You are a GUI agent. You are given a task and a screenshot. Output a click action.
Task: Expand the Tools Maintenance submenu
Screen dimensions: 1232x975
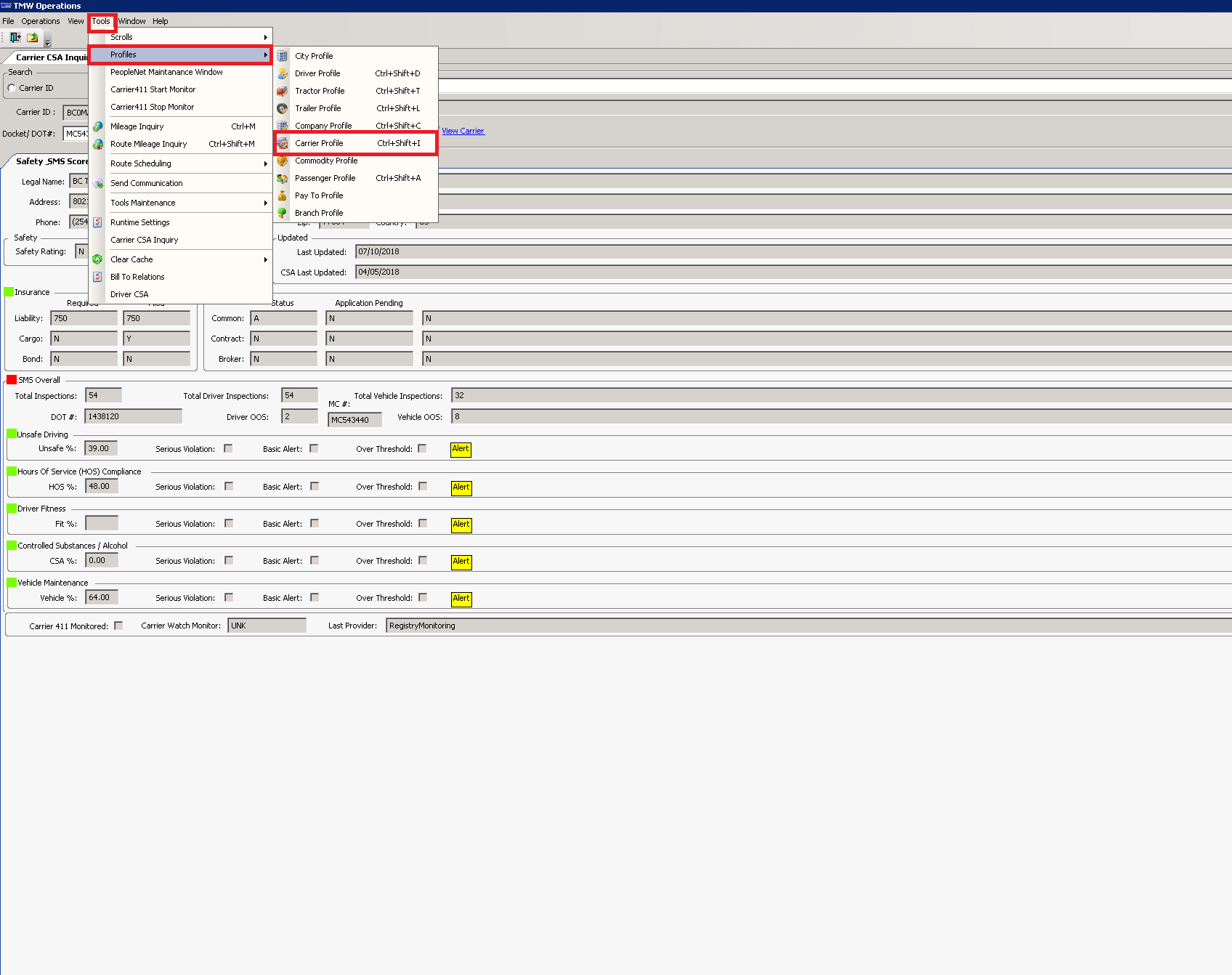pos(180,203)
